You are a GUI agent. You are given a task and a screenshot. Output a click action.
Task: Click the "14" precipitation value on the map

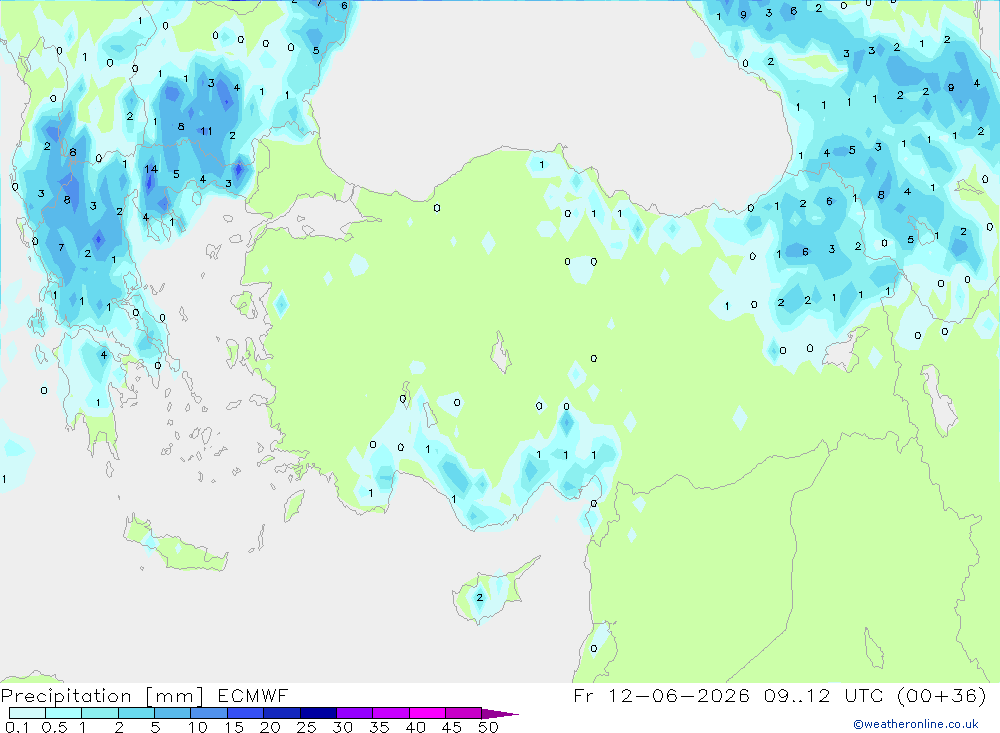(151, 169)
